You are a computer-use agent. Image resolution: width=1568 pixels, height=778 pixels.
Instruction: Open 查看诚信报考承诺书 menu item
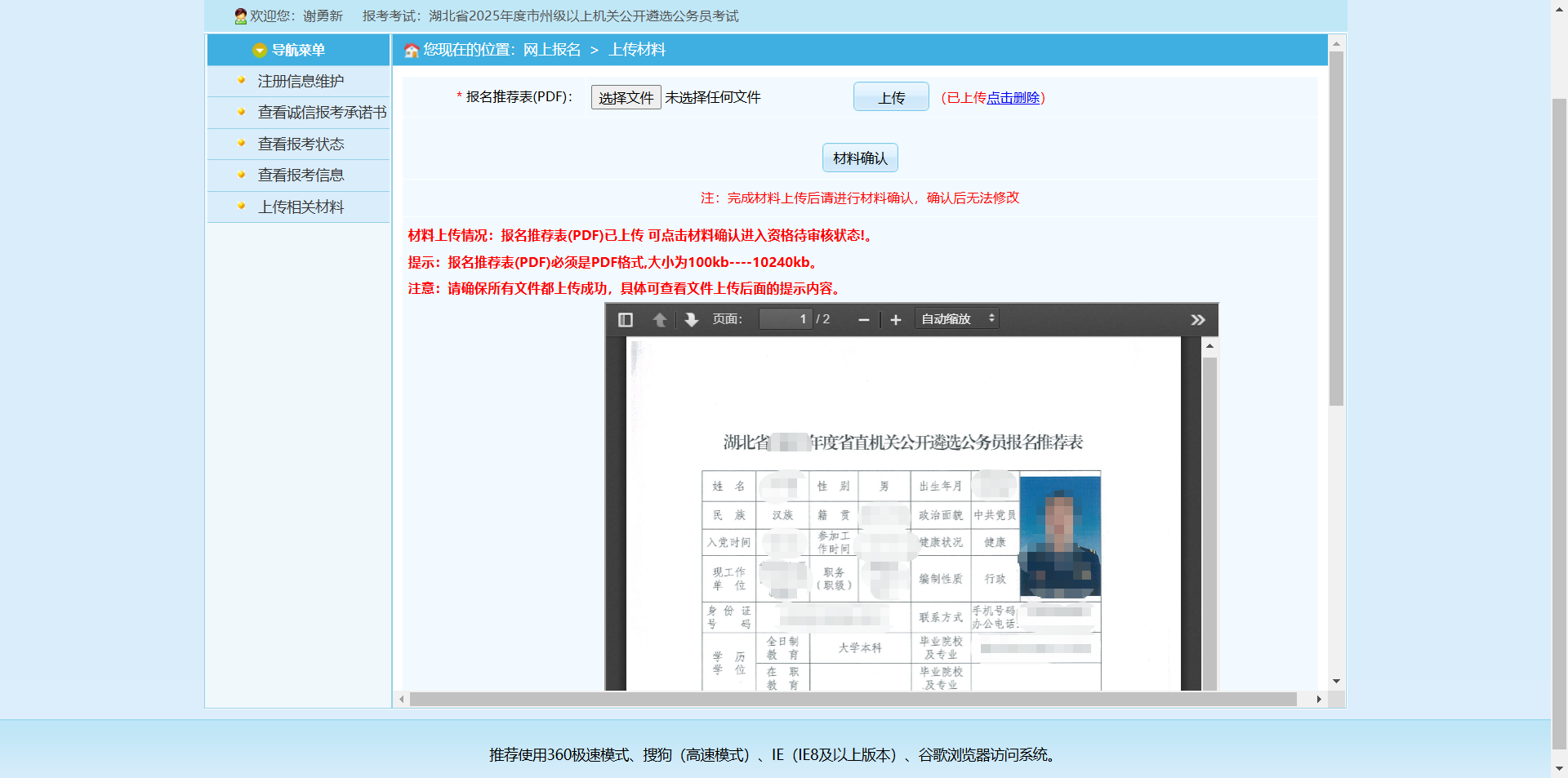coord(322,113)
